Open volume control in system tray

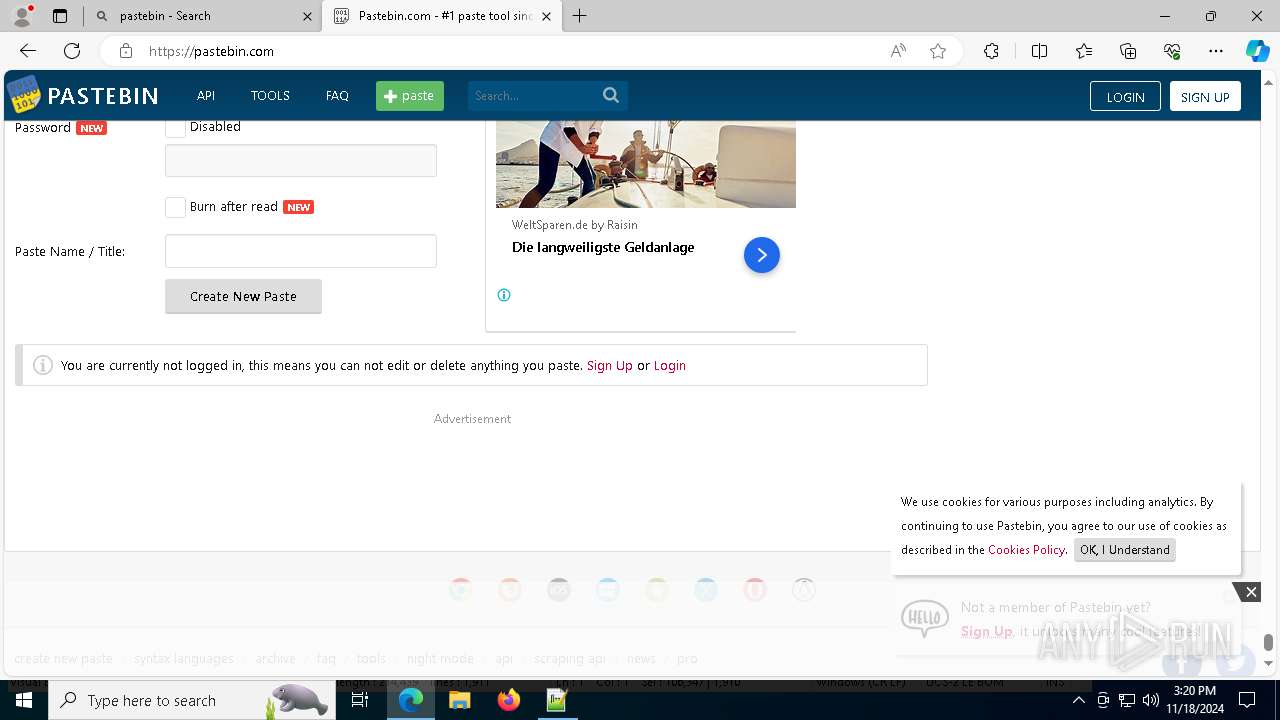tap(1151, 700)
